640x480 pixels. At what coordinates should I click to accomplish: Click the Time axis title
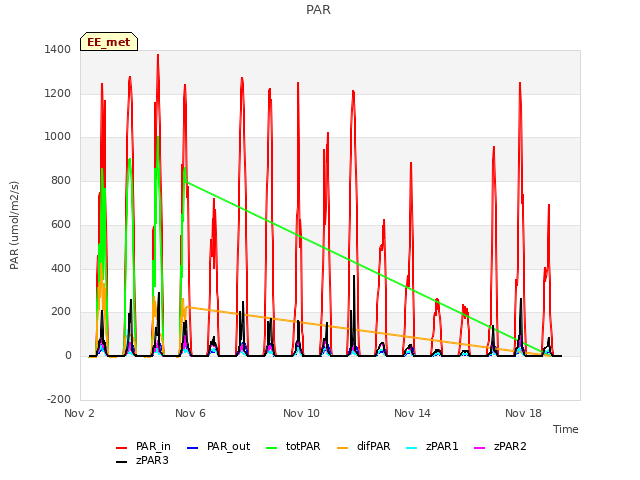click(566, 429)
